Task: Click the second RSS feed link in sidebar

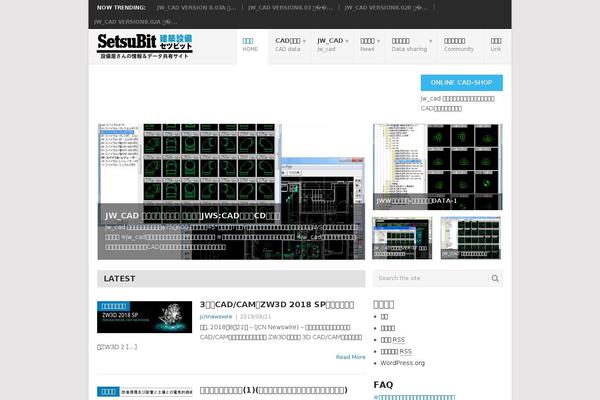Action: tap(396, 351)
